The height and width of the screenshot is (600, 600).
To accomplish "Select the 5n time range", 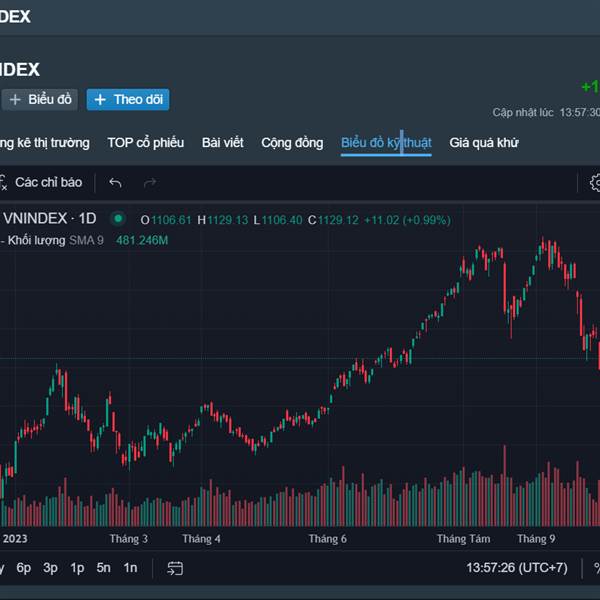I will click(x=104, y=568).
